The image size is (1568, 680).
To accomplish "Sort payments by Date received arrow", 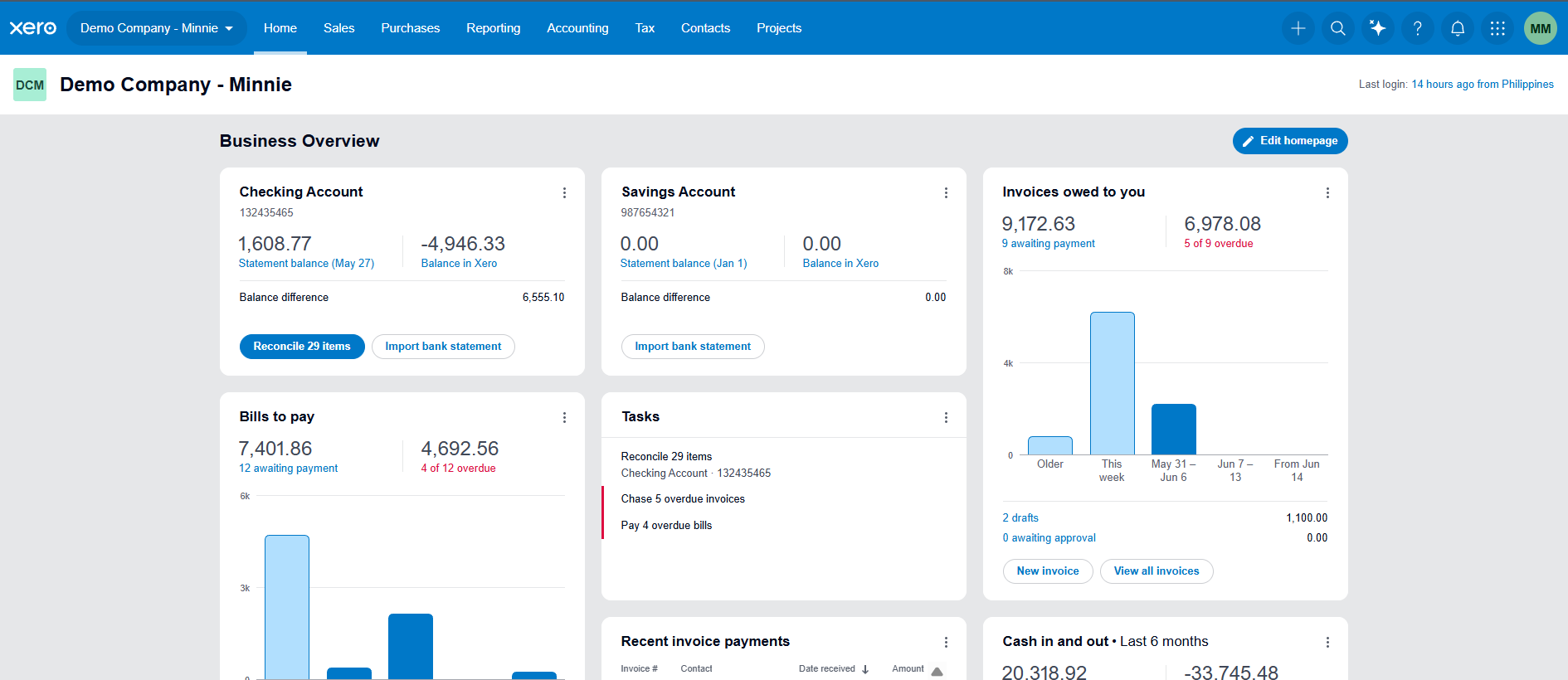I will [865, 669].
